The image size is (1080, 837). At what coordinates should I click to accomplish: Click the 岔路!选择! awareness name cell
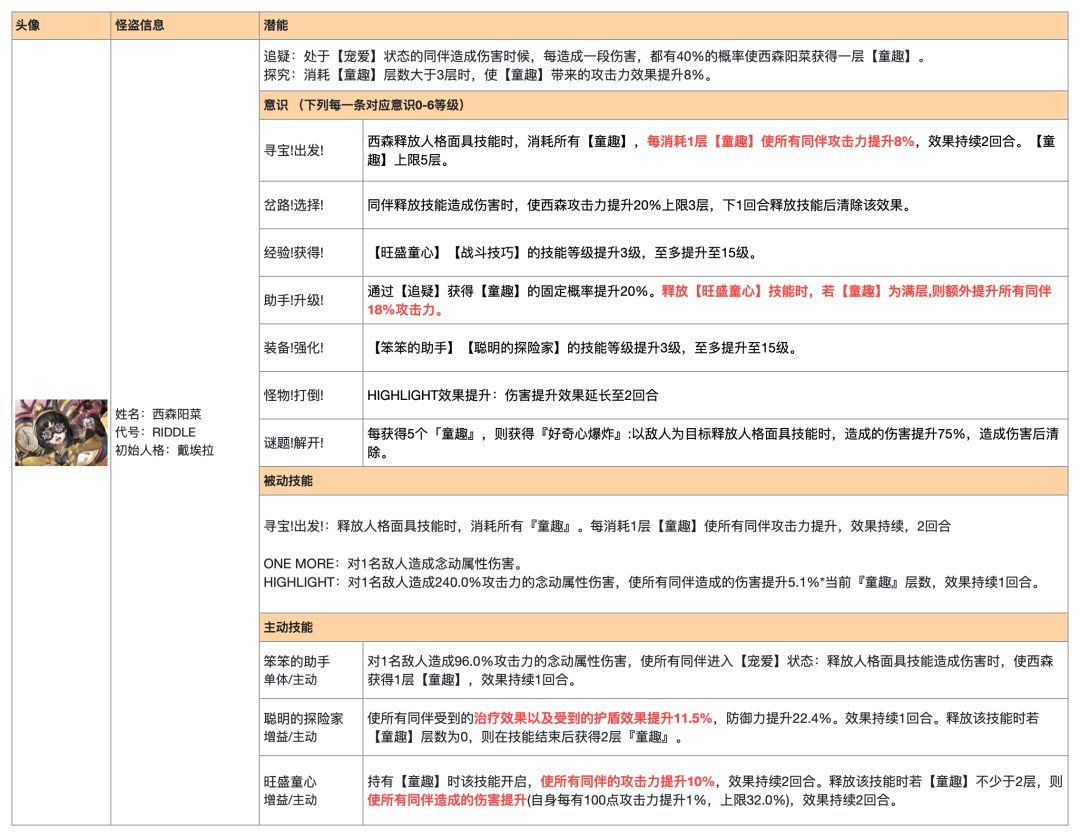coord(311,205)
